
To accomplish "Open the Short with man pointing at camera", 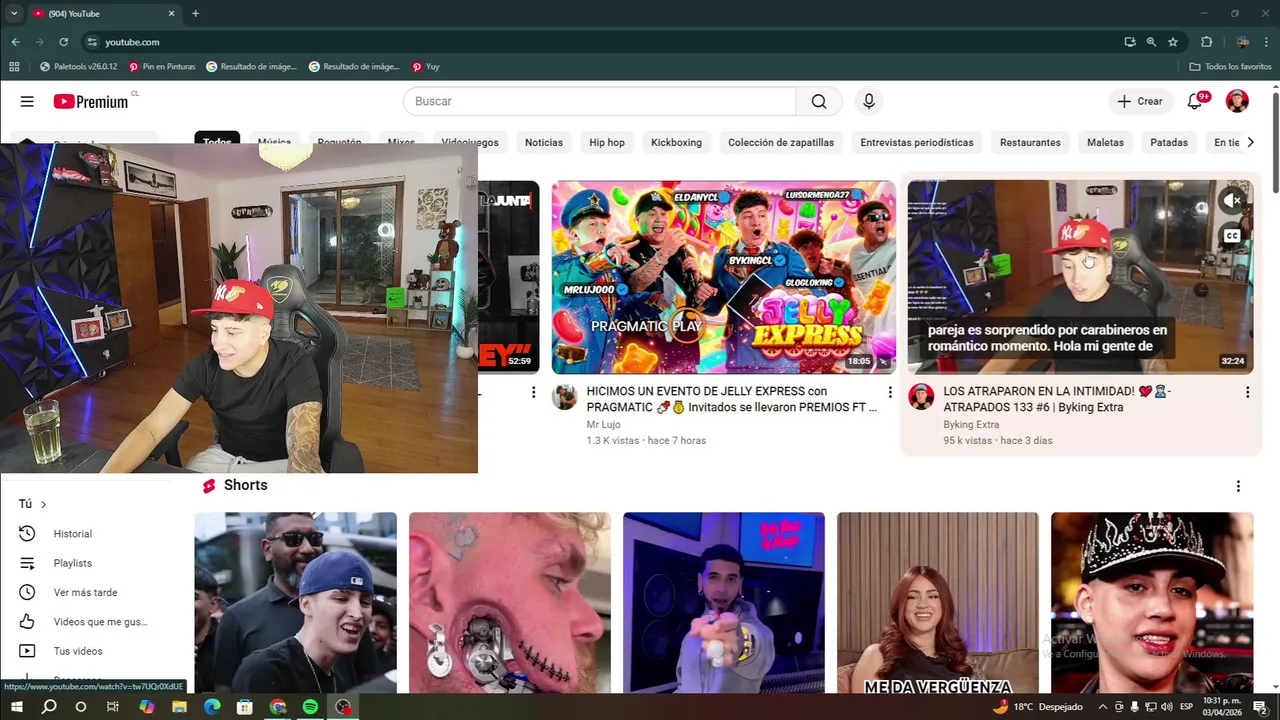I will (724, 603).
